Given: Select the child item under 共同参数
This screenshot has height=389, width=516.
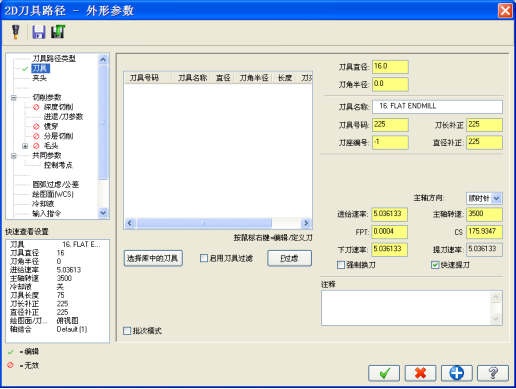Looking at the screenshot, I should pyautogui.click(x=58, y=165).
